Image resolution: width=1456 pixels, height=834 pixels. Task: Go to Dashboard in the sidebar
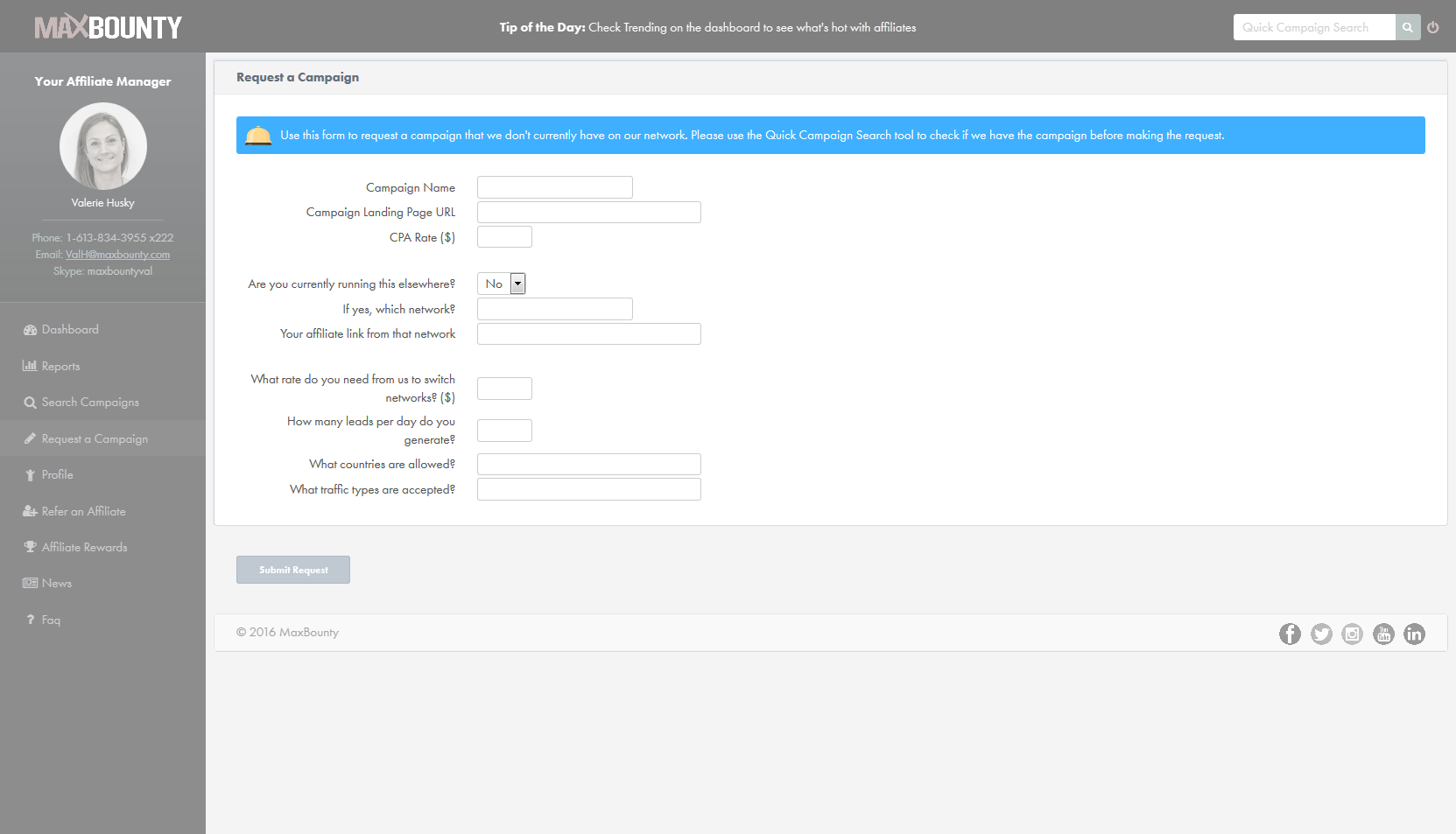click(70, 330)
